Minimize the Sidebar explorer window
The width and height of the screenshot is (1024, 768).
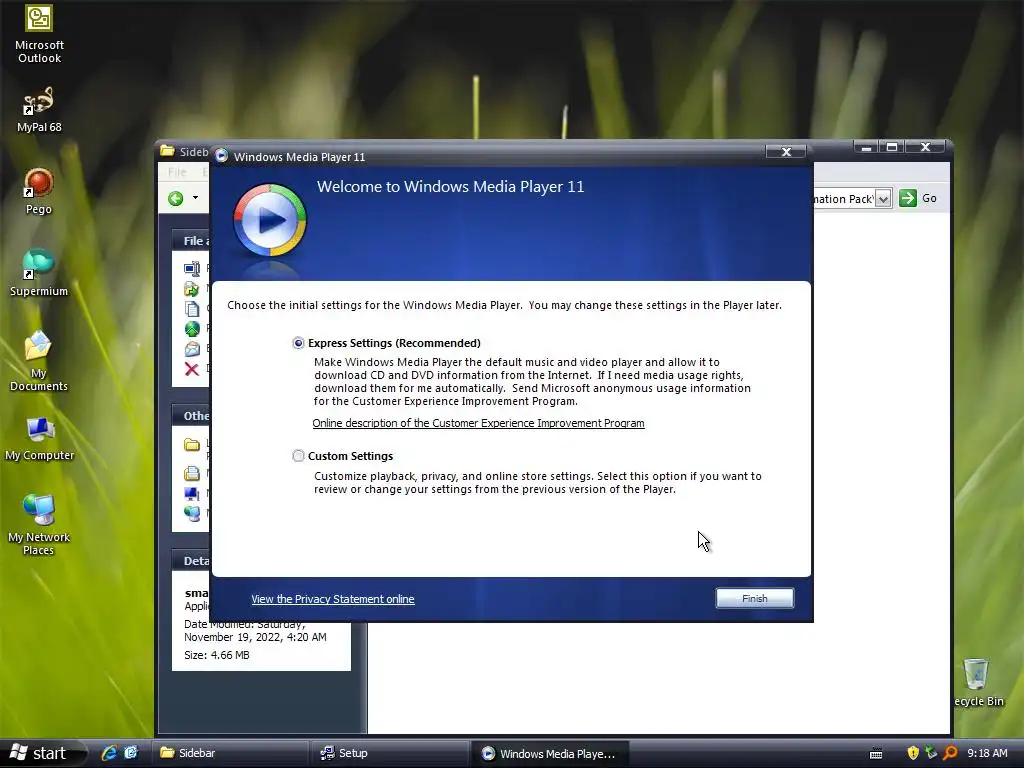coord(866,147)
